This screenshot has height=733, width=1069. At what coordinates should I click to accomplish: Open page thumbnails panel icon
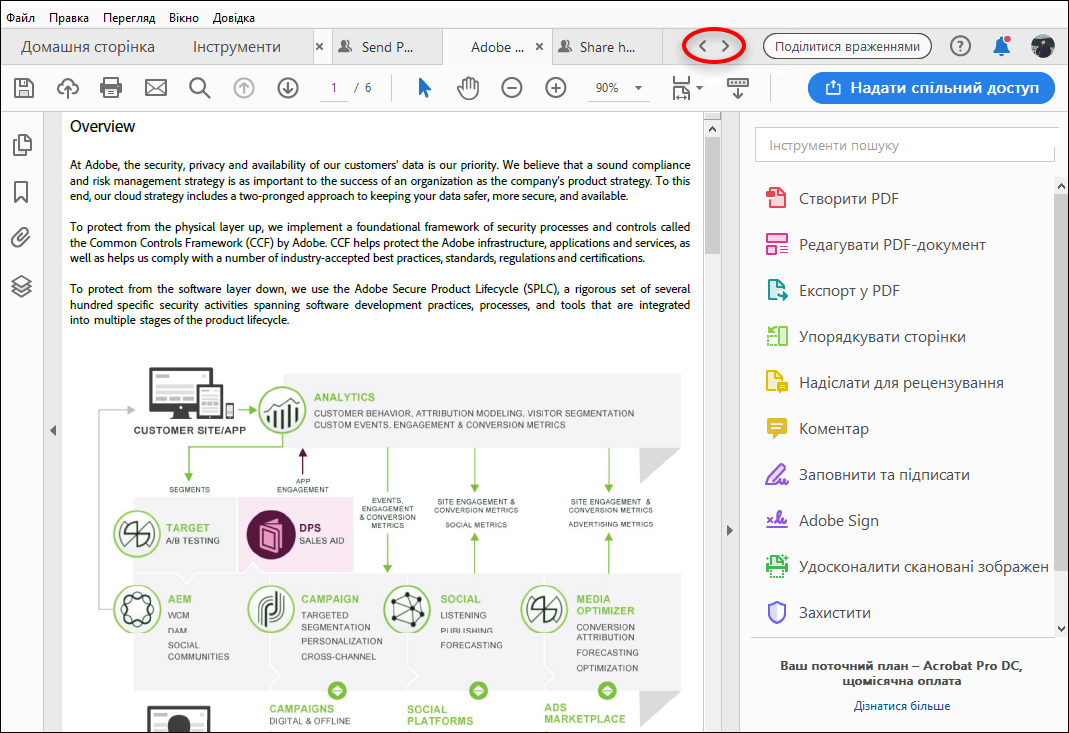pos(22,145)
